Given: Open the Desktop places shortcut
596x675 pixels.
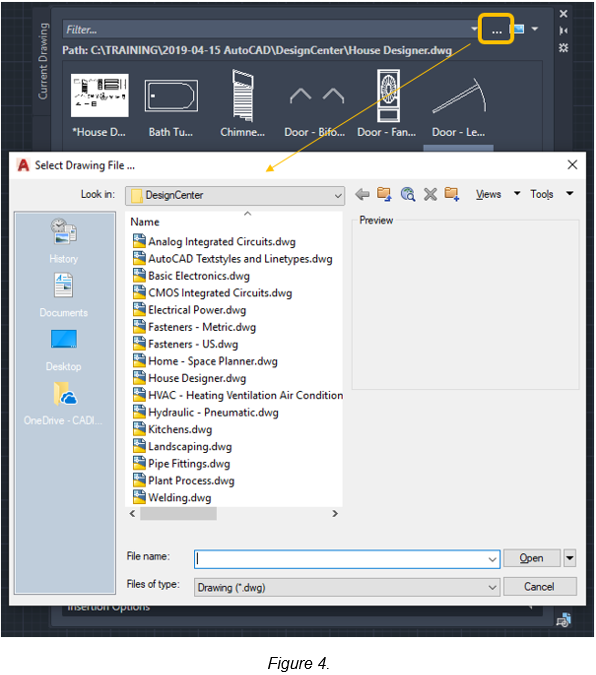Looking at the screenshot, I should [64, 350].
